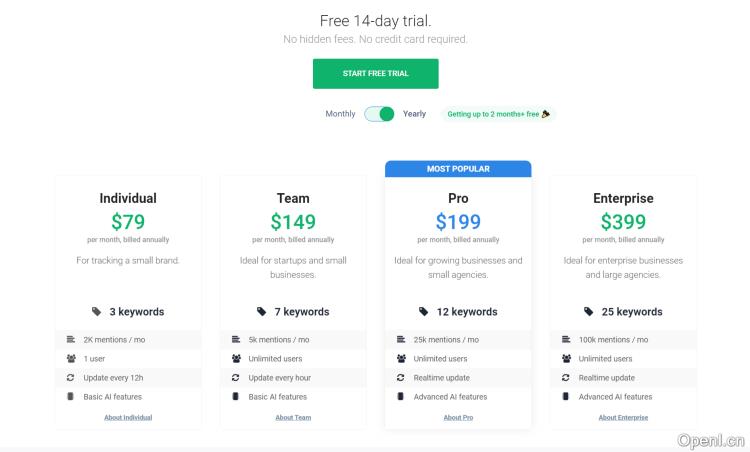750x452 pixels.
Task: Start the free trial
Action: (375, 74)
